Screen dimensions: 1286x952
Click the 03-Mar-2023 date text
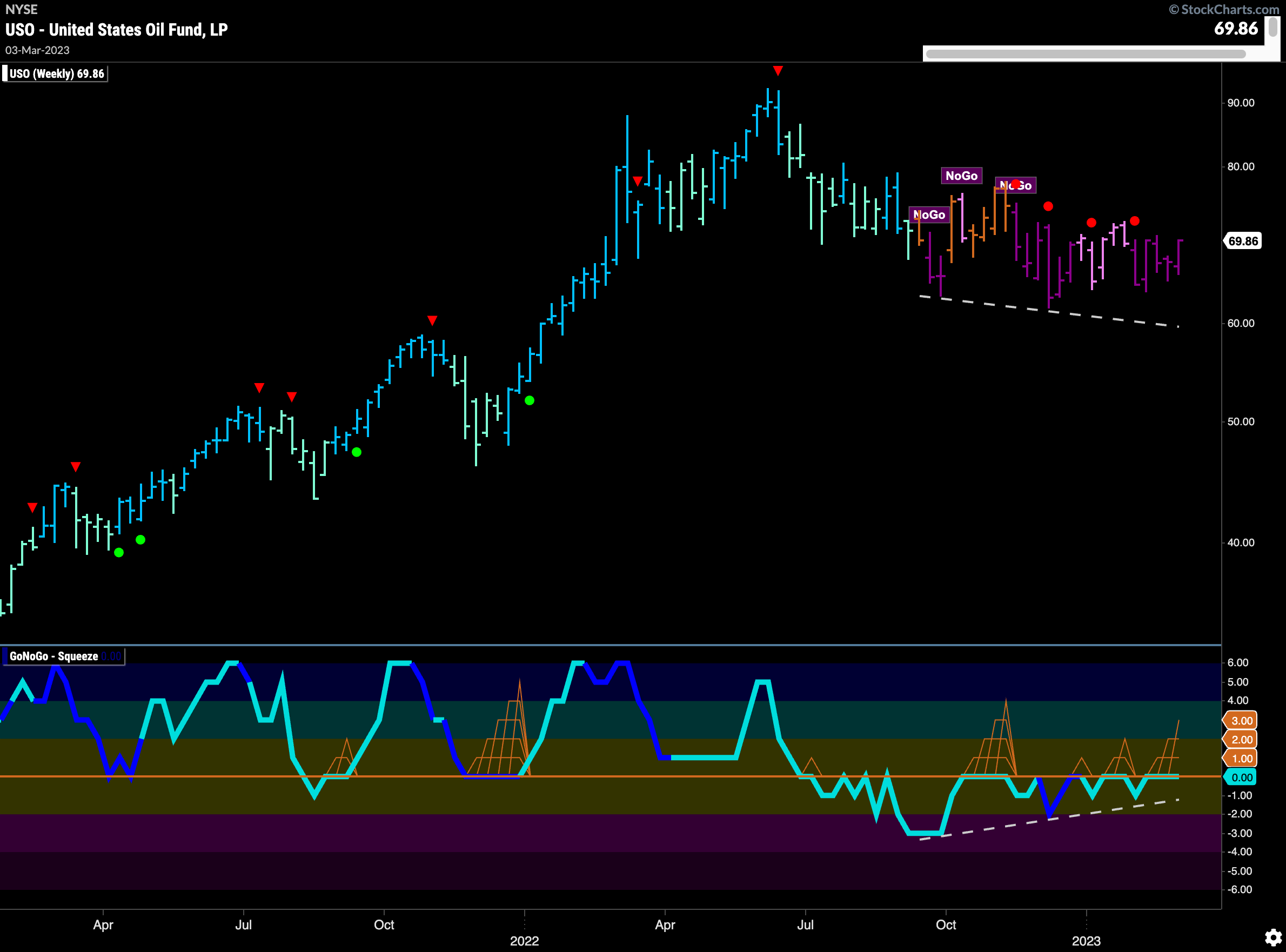(x=37, y=50)
